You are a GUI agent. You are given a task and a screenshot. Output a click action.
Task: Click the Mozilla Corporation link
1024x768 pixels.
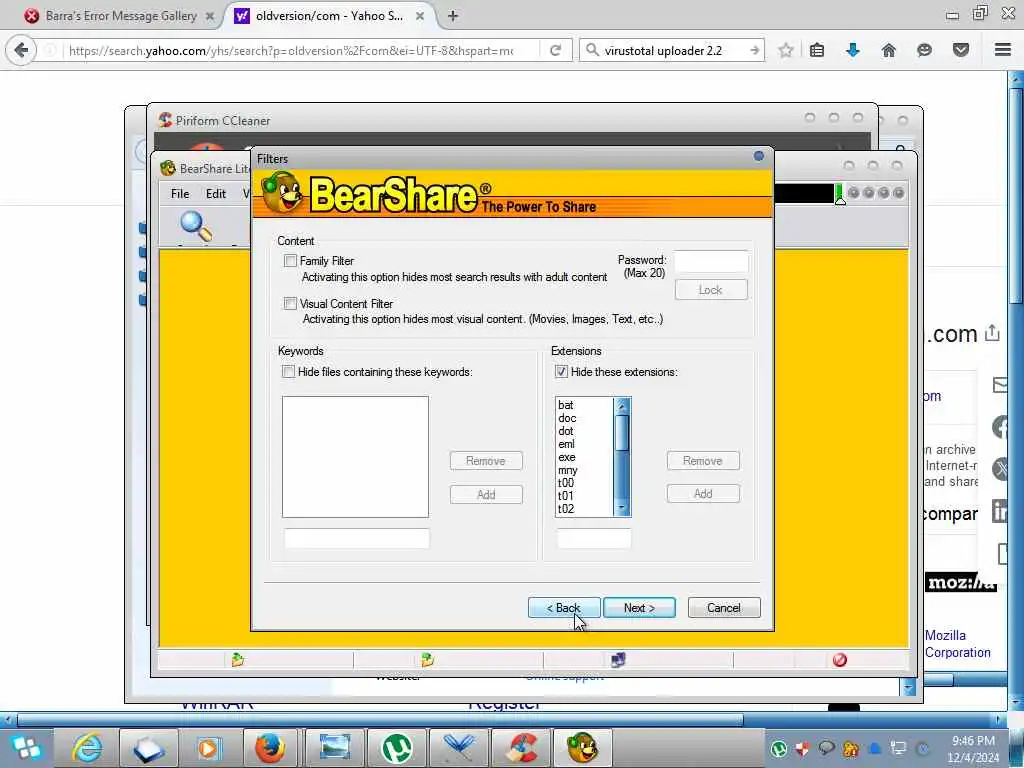(x=957, y=644)
